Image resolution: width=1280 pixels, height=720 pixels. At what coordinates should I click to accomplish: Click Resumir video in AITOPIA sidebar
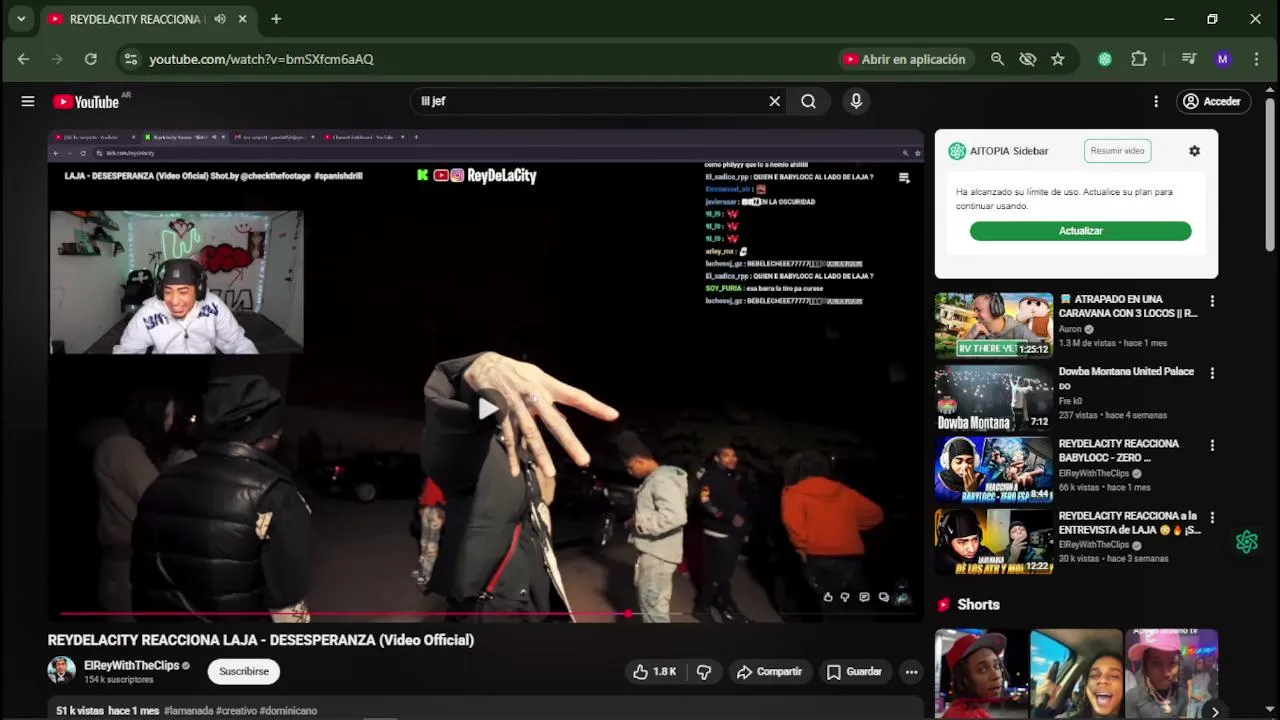[x=1117, y=151]
